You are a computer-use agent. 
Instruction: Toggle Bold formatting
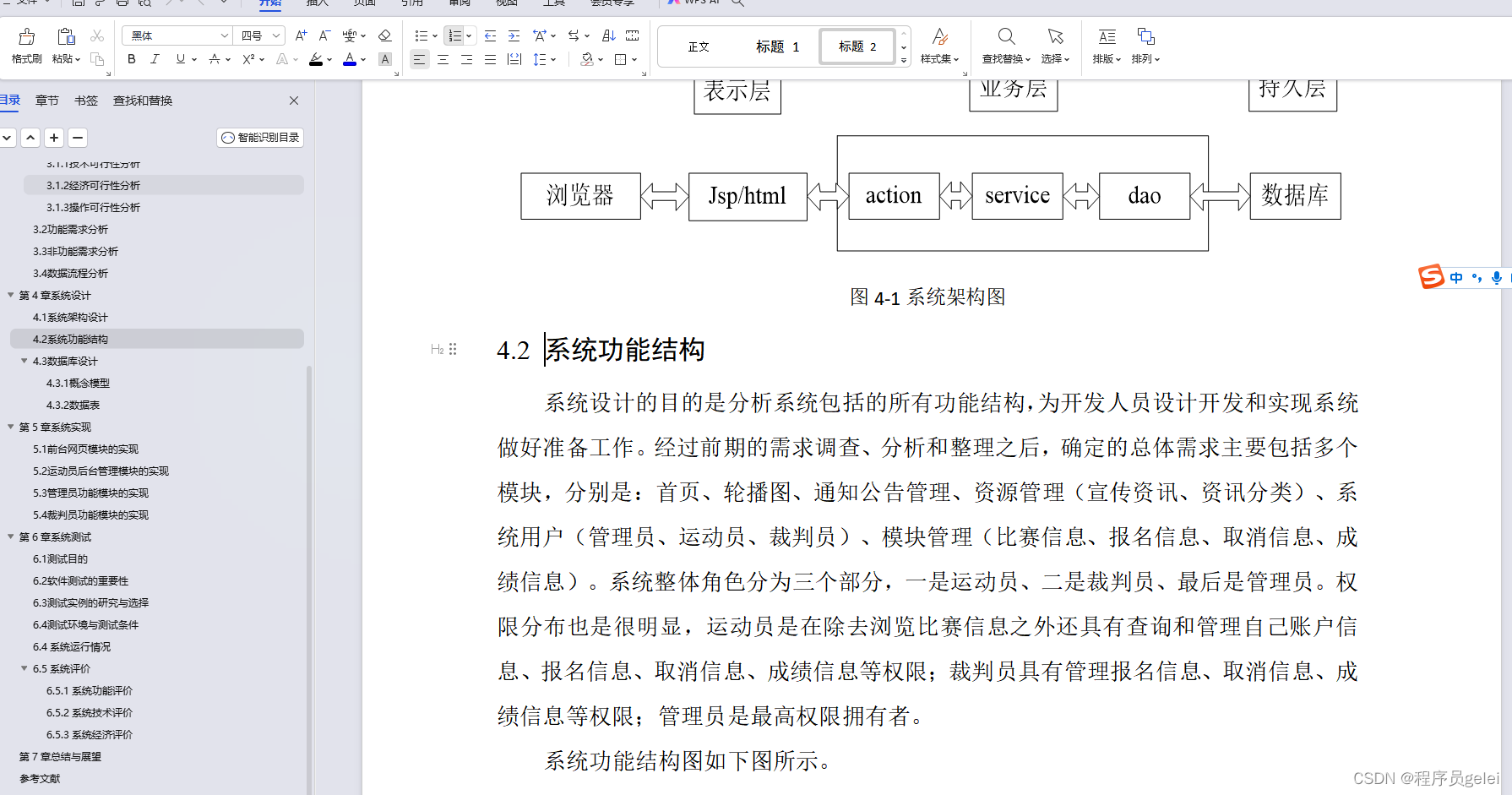tap(131, 59)
